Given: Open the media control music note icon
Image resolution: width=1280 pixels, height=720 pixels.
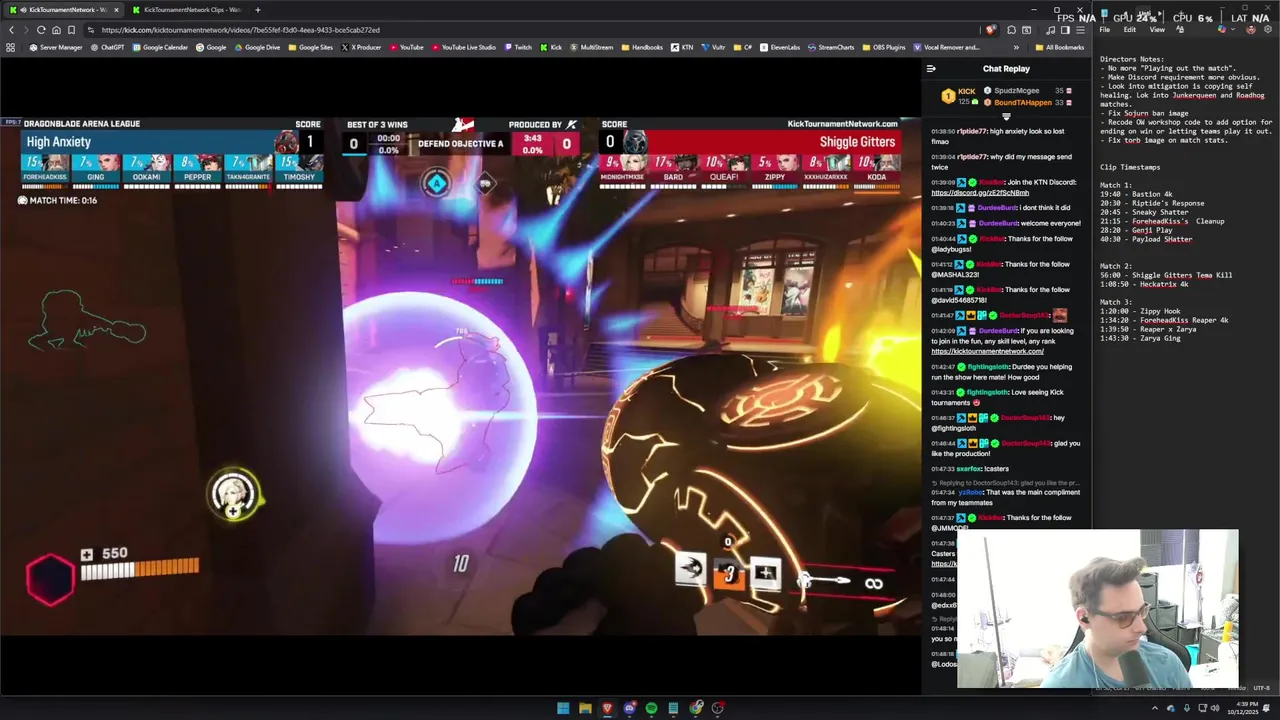Looking at the screenshot, I should click(1050, 30).
